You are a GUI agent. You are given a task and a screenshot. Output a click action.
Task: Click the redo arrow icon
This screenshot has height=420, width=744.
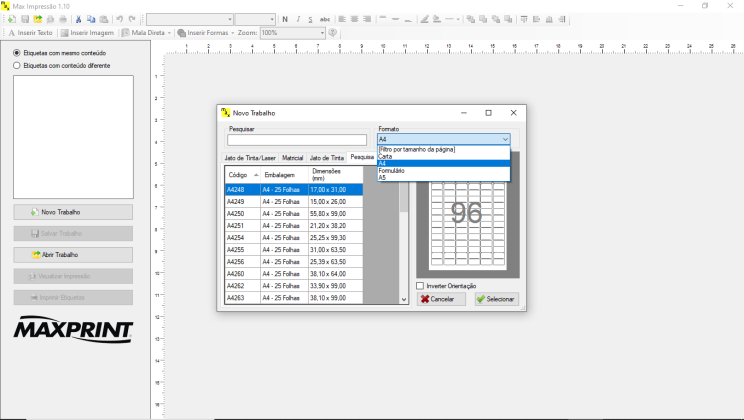(132, 19)
